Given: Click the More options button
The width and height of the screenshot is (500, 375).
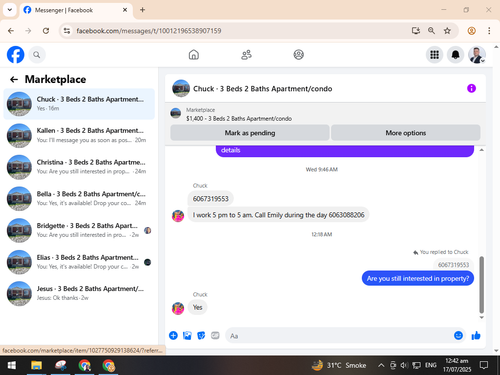Looking at the screenshot, I should tap(406, 133).
